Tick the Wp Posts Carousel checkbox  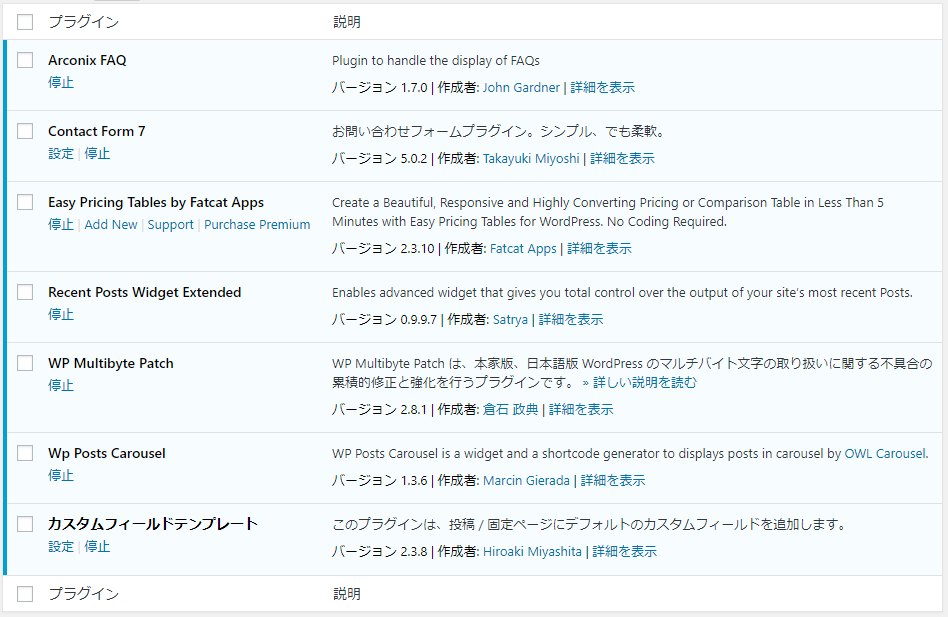[25, 453]
